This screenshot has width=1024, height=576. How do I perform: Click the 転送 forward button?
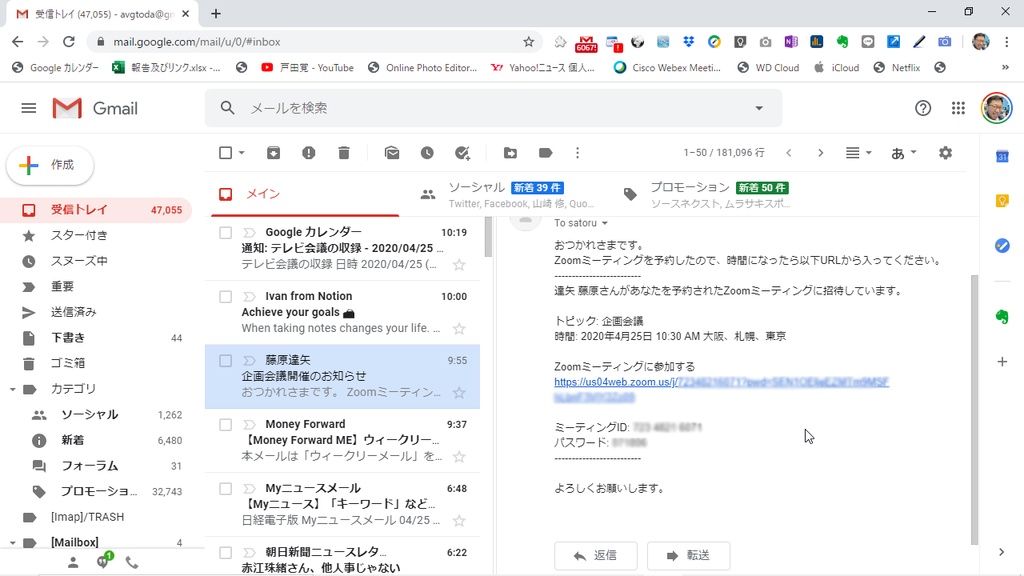[688, 555]
